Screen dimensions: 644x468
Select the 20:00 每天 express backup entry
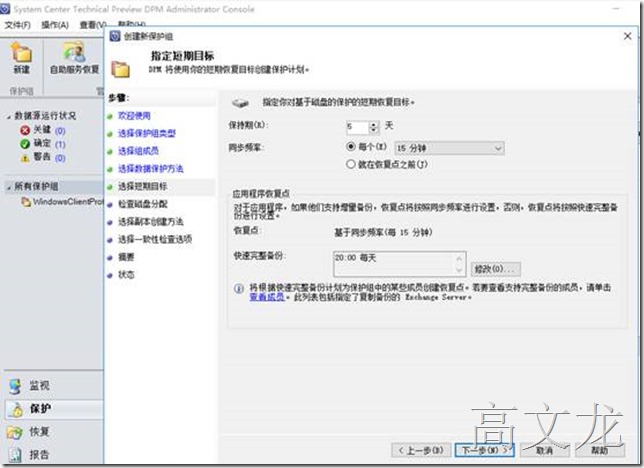[355, 258]
